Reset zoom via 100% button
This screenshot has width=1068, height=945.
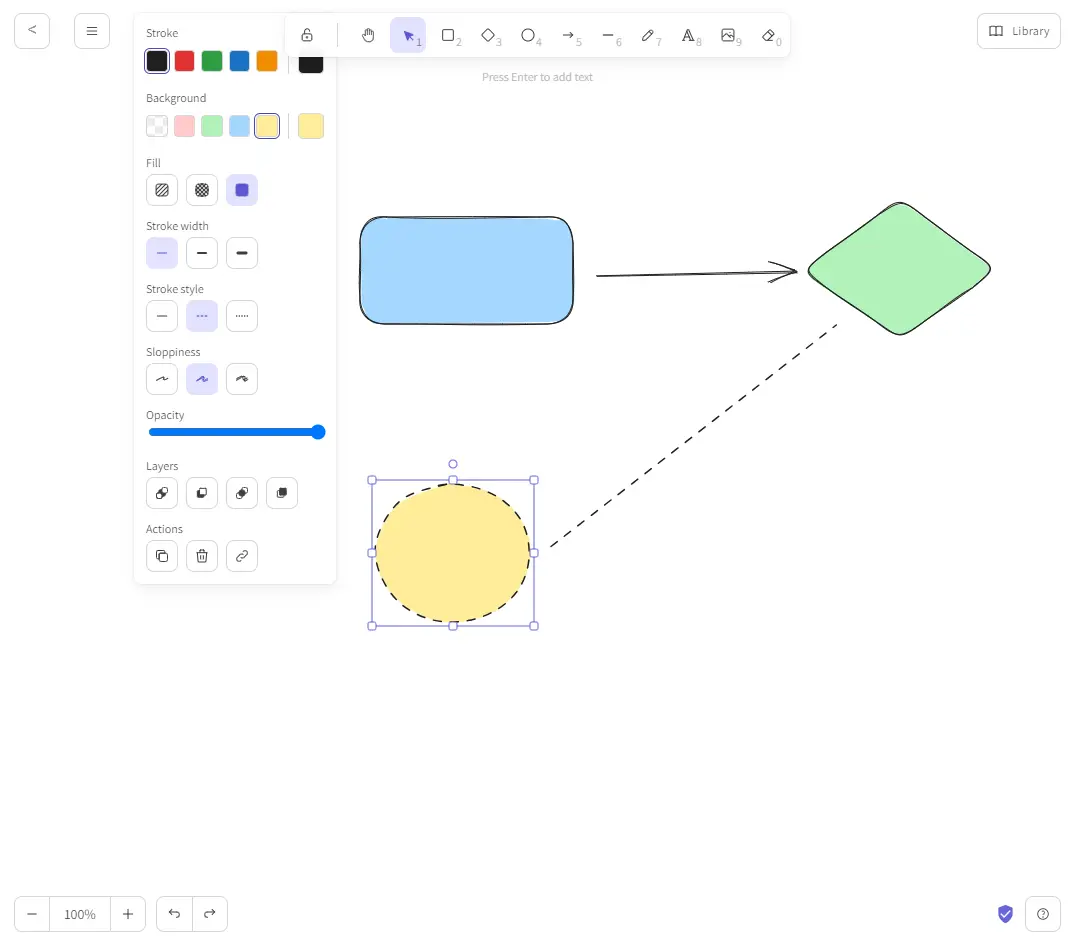click(x=80, y=914)
